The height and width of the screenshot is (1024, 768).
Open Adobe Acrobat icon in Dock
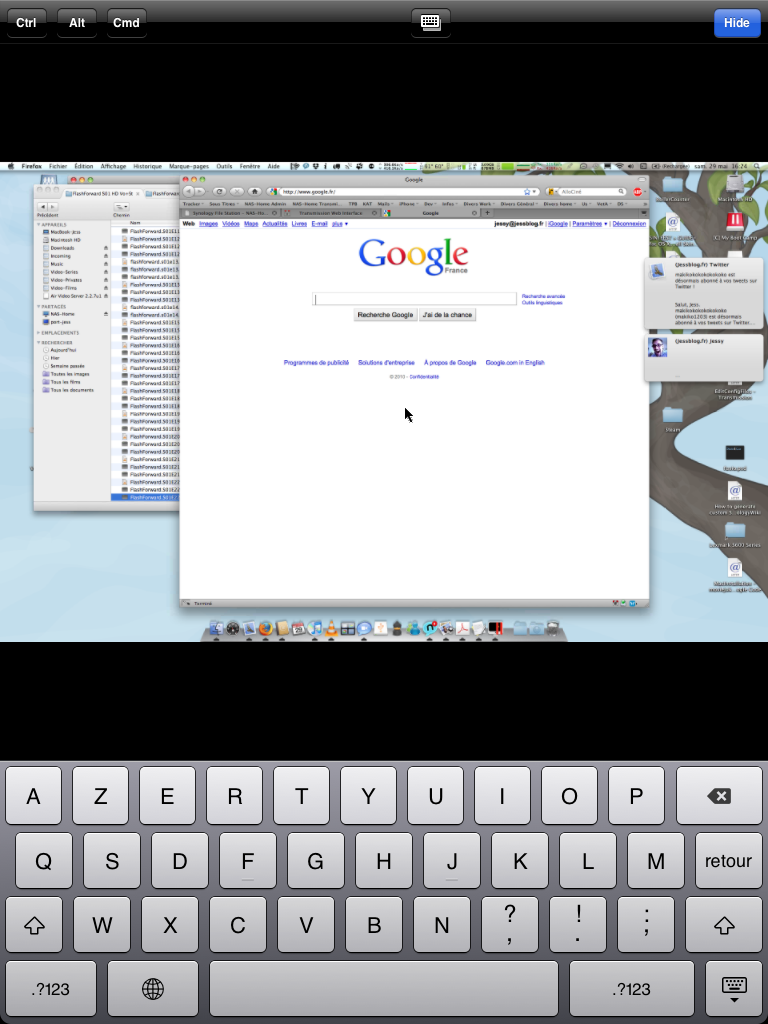(463, 628)
